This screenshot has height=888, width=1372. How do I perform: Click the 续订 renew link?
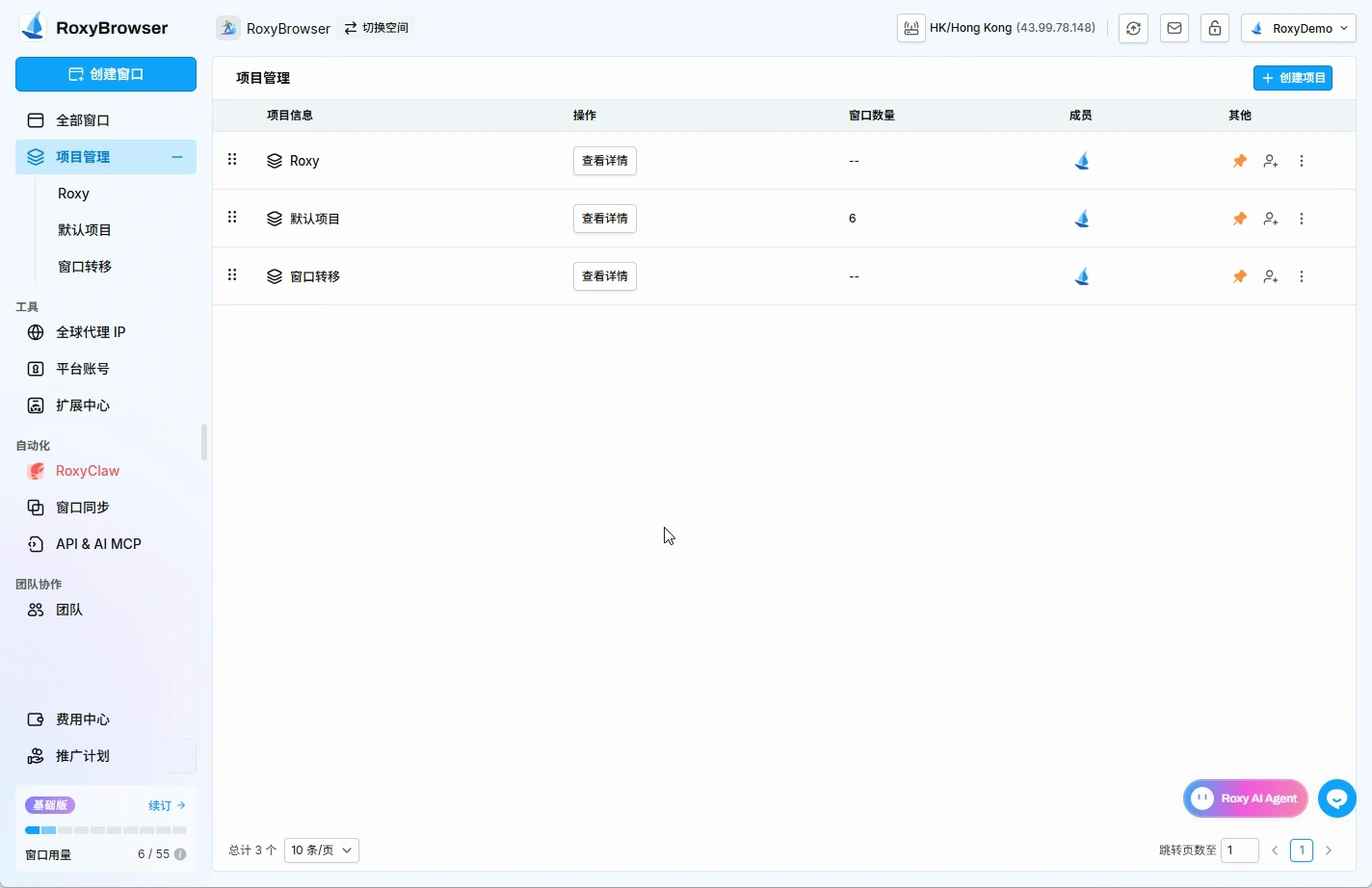(x=167, y=805)
